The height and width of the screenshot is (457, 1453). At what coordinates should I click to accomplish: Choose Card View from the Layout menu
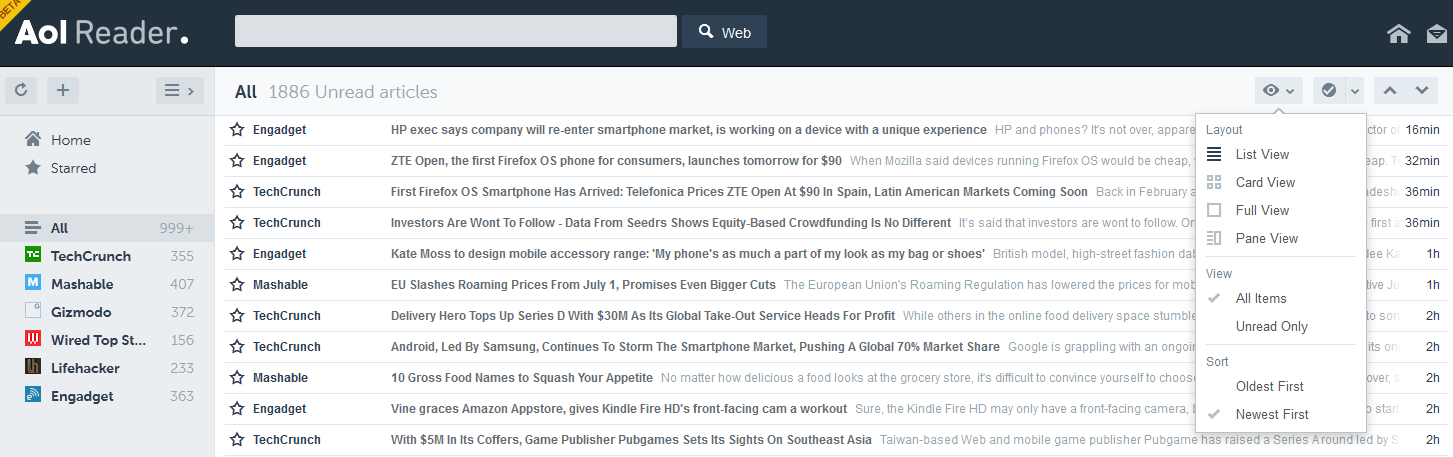(x=1265, y=182)
